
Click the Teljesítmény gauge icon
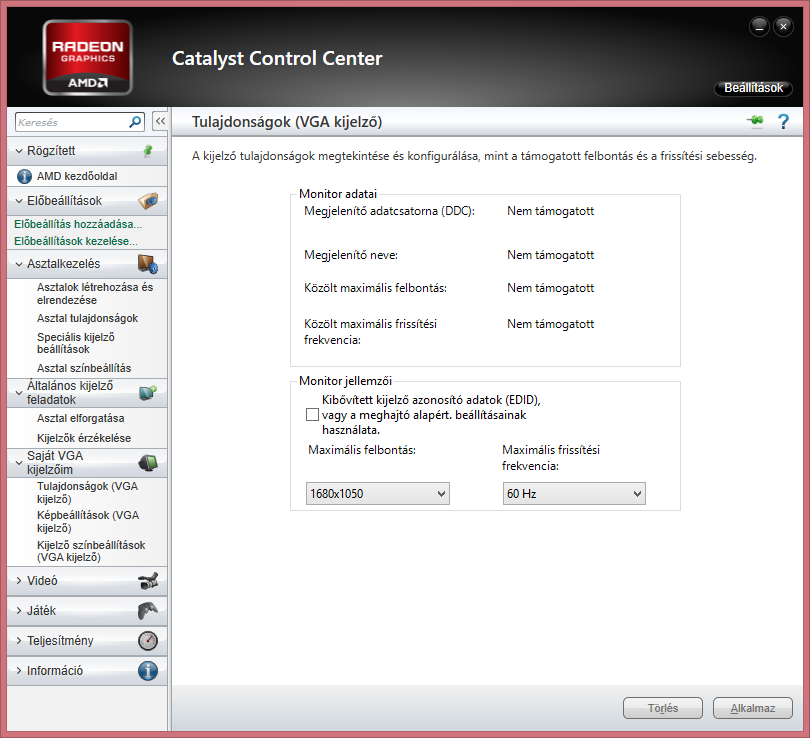pyautogui.click(x=148, y=641)
